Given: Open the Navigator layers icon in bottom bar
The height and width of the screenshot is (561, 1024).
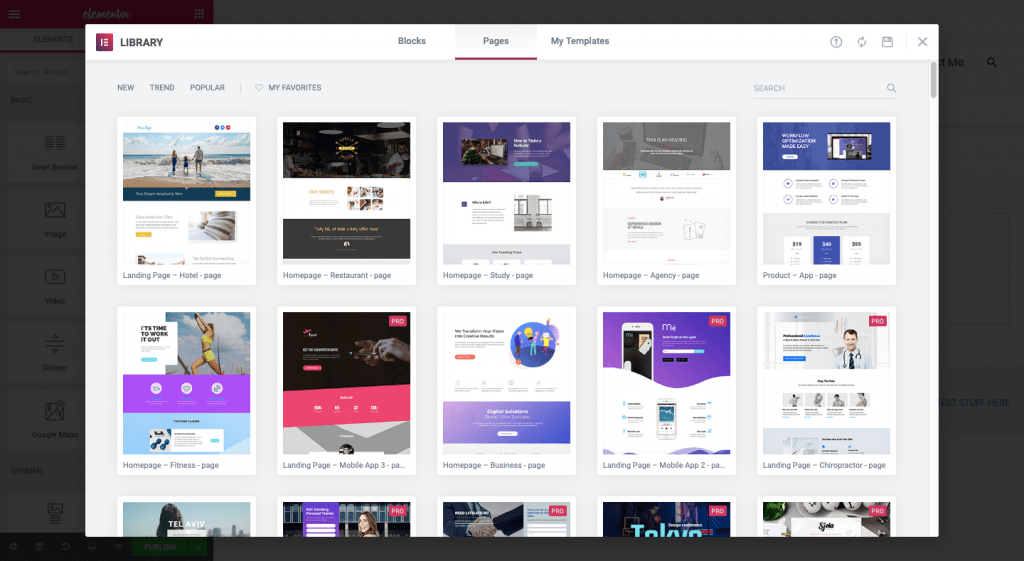Looking at the screenshot, I should coord(39,547).
